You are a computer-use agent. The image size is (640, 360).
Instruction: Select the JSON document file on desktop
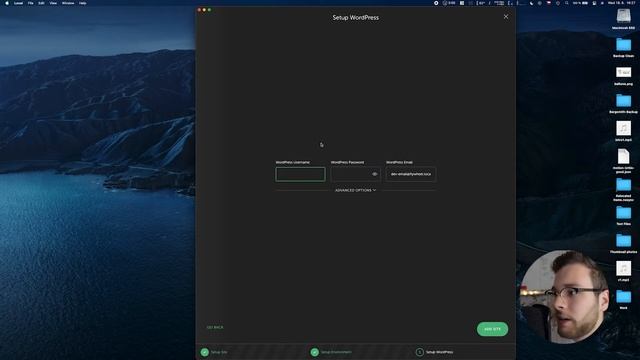pyautogui.click(x=623, y=161)
